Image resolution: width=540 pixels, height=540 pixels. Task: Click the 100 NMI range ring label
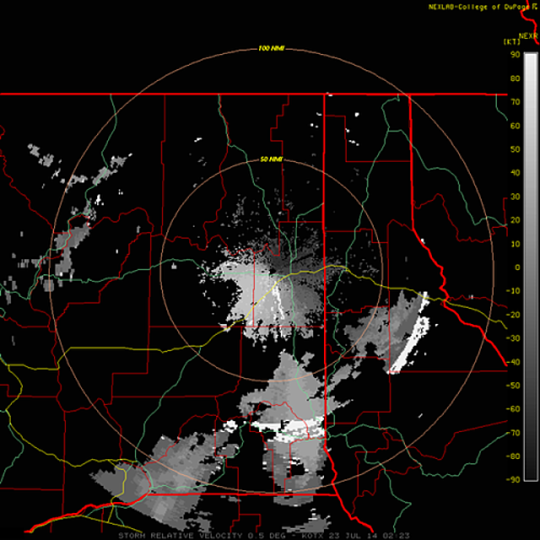271,49
